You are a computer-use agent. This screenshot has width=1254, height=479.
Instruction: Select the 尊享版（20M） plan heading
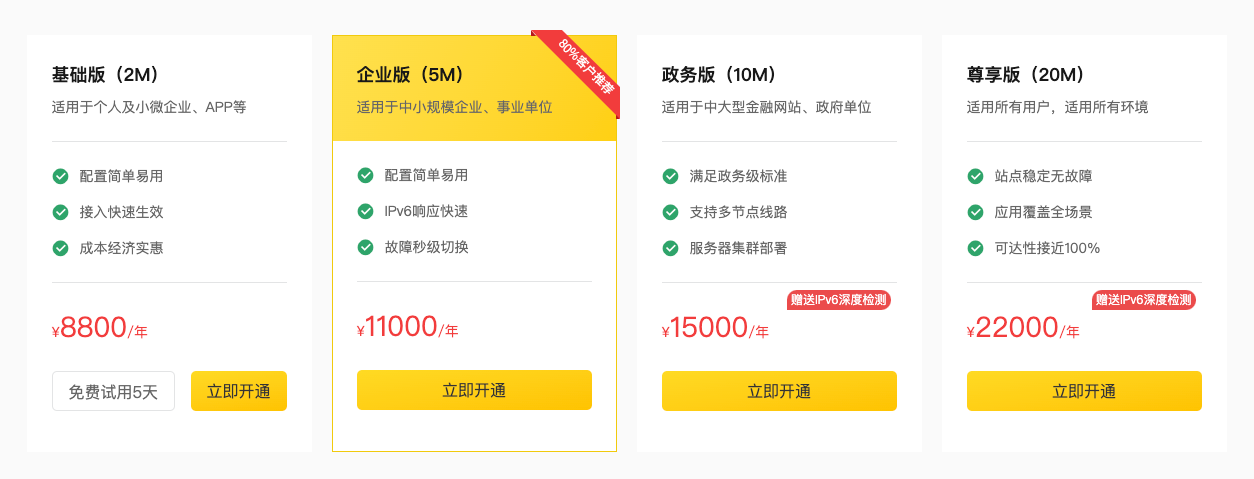[1025, 75]
